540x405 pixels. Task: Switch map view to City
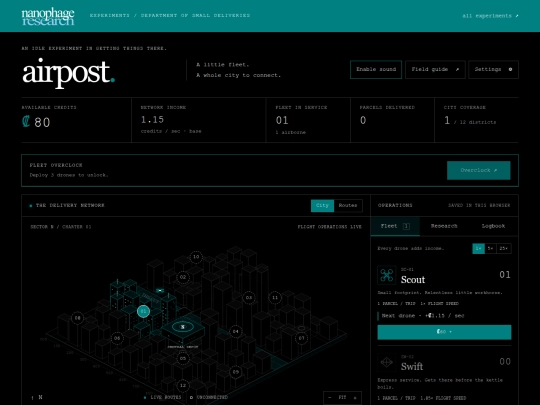[x=322, y=205]
